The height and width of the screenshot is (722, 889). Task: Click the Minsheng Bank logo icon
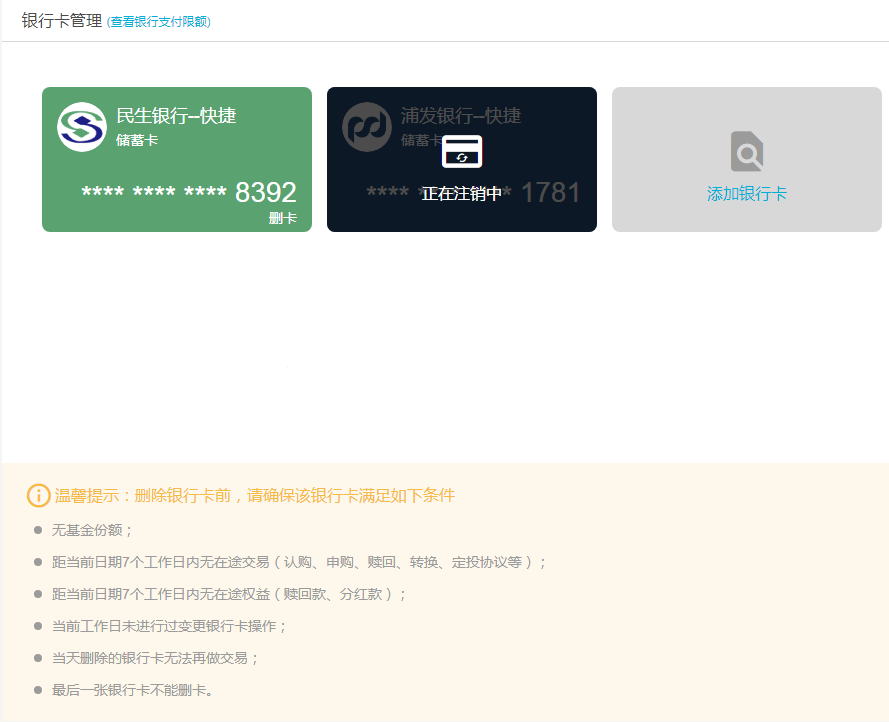(81, 127)
